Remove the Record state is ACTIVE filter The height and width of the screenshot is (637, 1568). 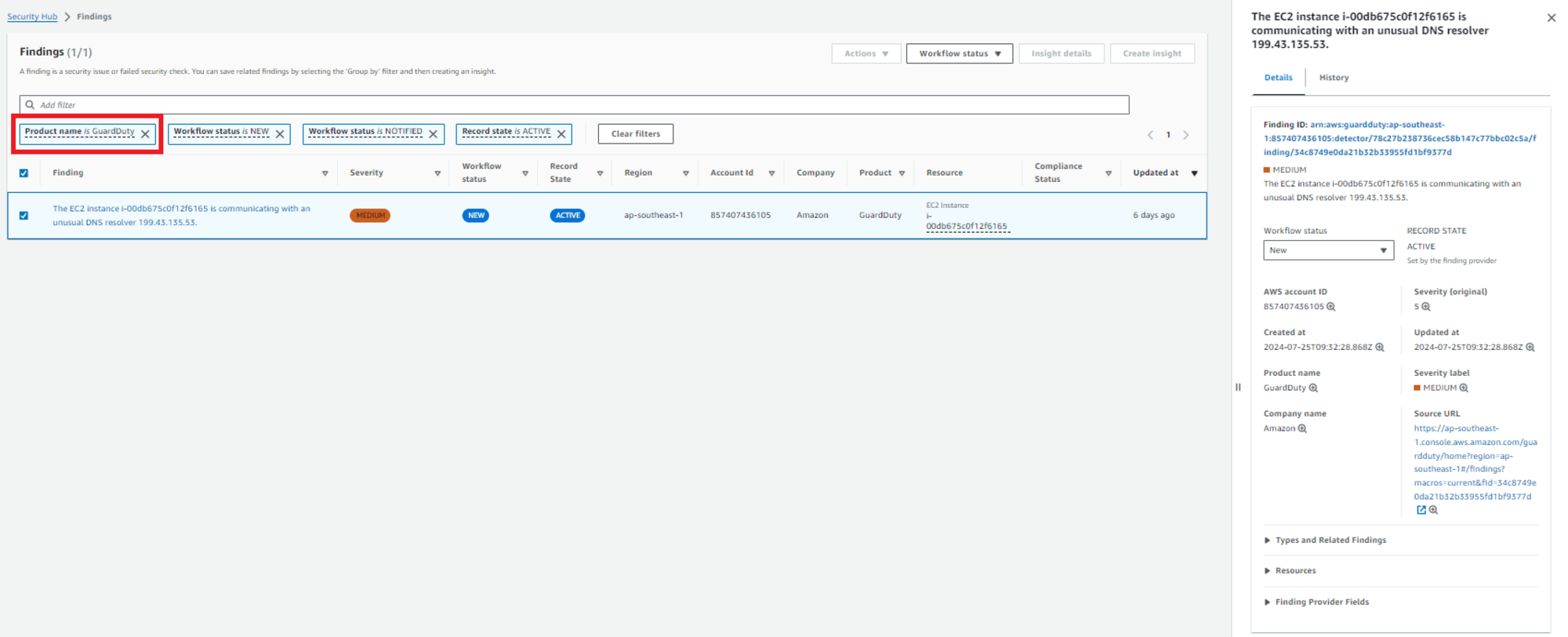pos(561,134)
